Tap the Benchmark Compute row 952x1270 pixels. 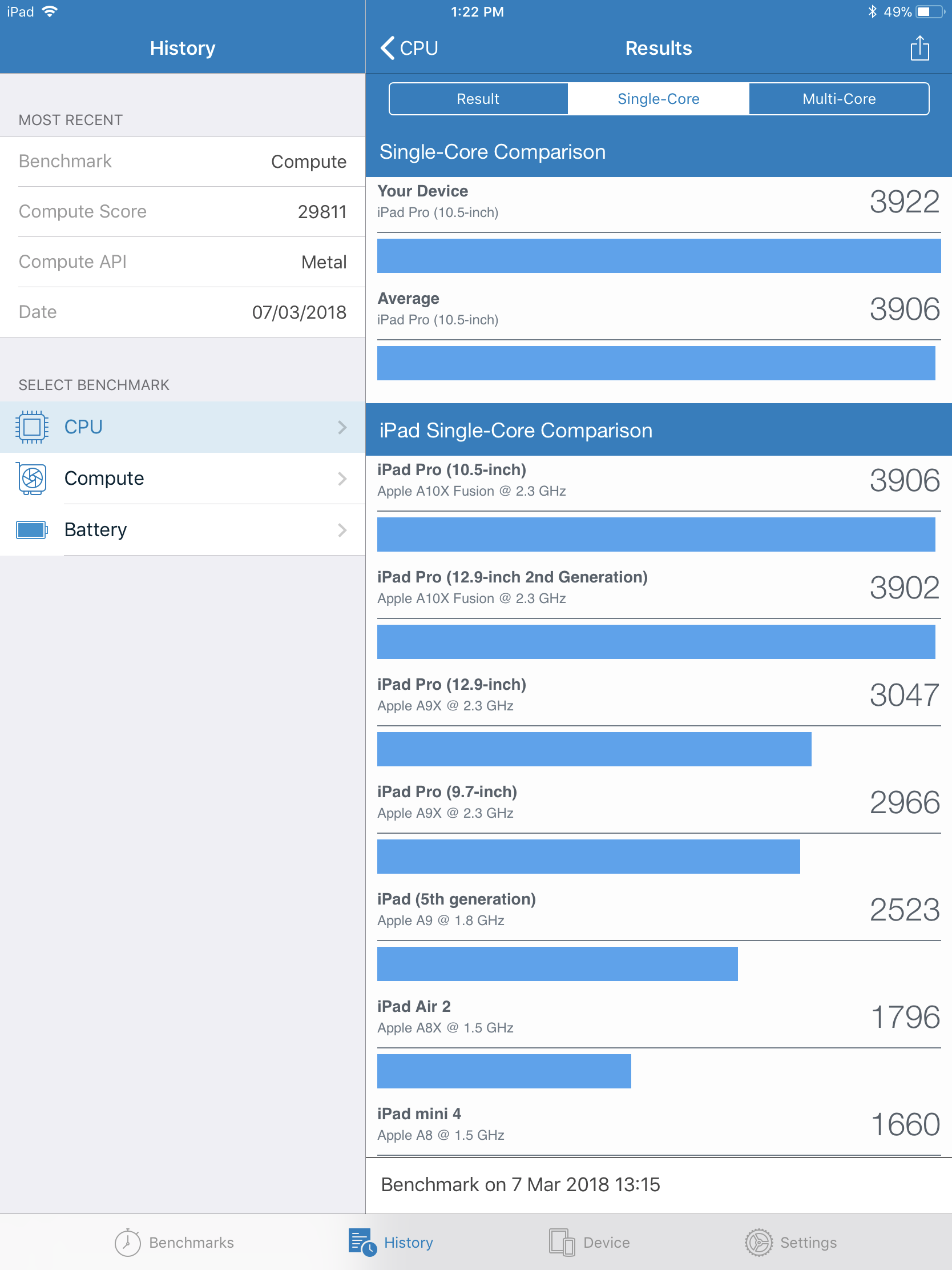pos(183,162)
